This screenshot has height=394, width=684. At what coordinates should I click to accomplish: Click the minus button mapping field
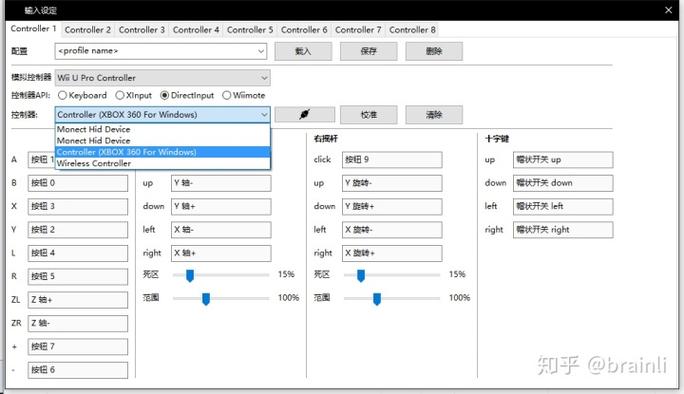pyautogui.click(x=78, y=370)
